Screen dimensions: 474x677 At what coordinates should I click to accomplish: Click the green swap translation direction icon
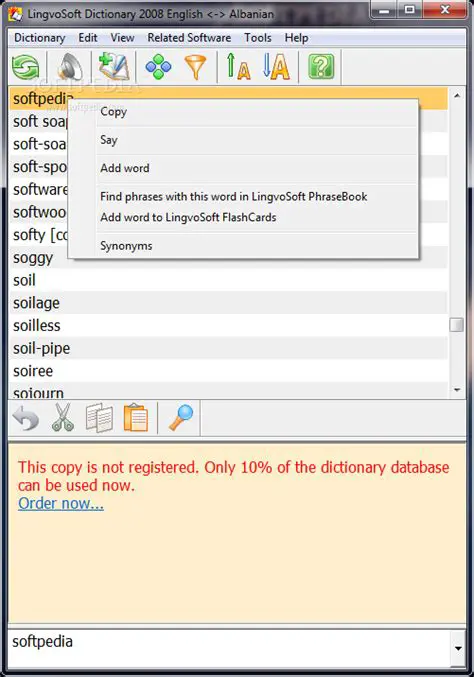[26, 67]
